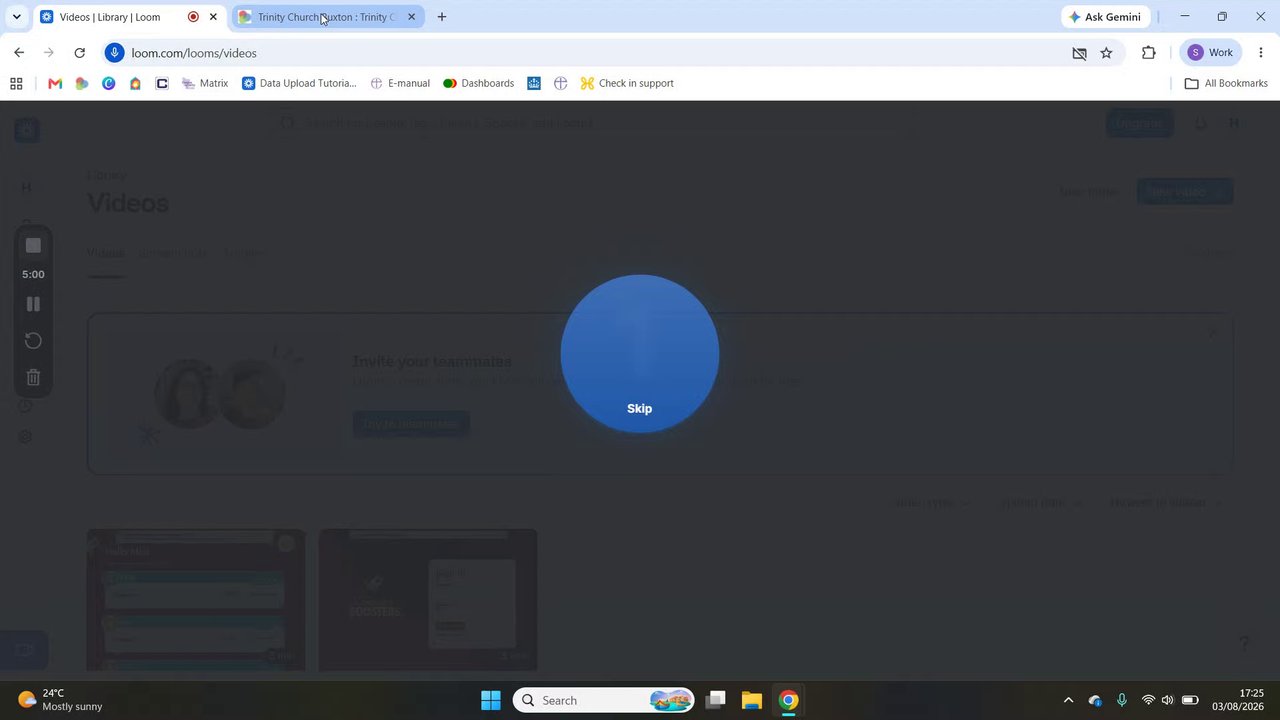Screen dimensions: 1280x720
Task: Open the Loom help question mark
Action: [1245, 642]
